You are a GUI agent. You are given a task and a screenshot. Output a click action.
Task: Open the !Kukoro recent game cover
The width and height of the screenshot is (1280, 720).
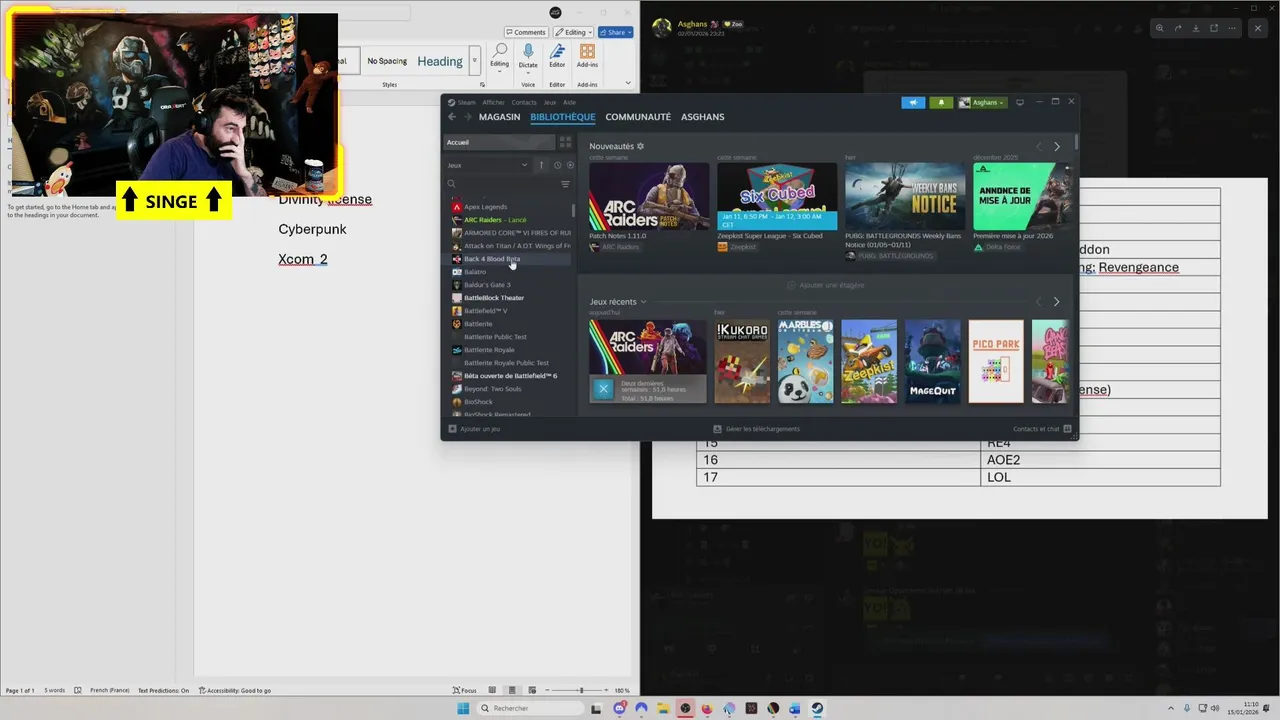coord(742,361)
